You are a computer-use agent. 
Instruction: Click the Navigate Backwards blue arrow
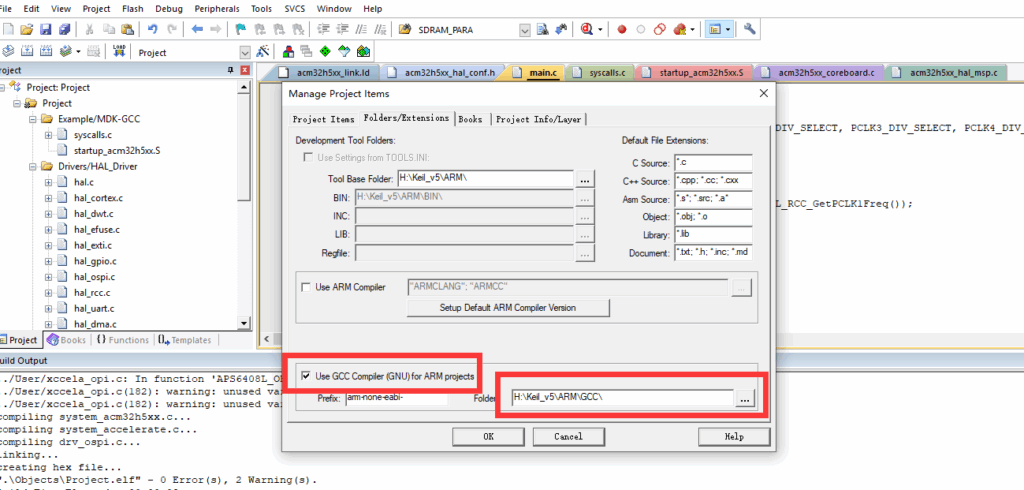coord(197,29)
